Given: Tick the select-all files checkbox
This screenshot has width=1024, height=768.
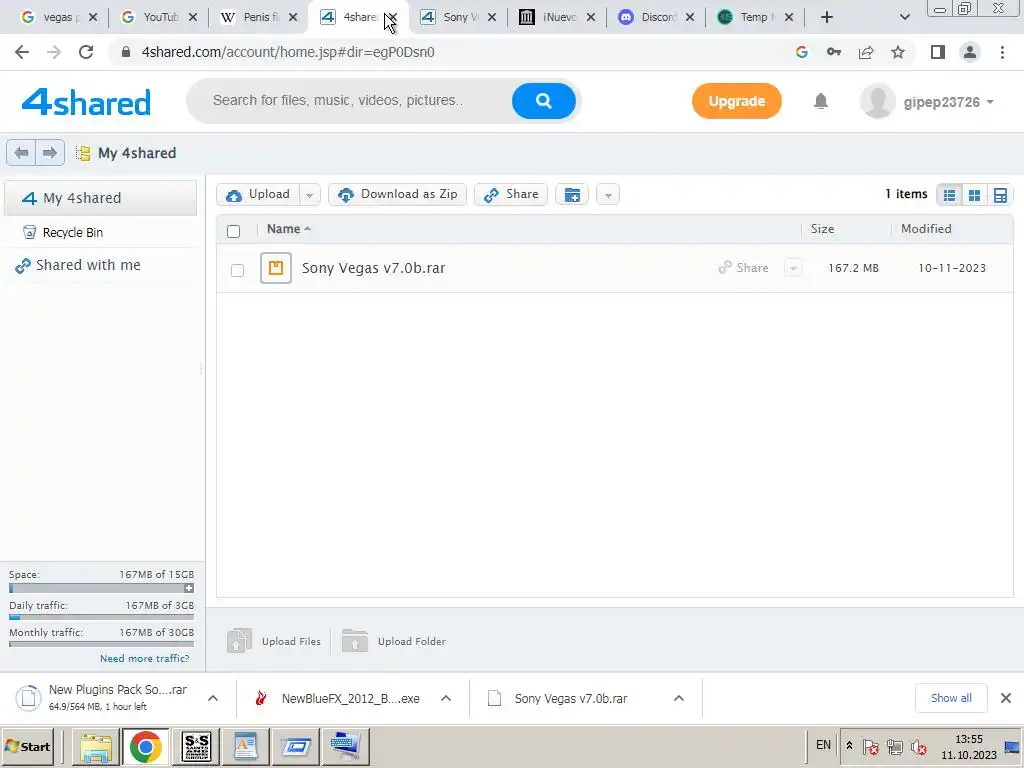Looking at the screenshot, I should point(233,231).
